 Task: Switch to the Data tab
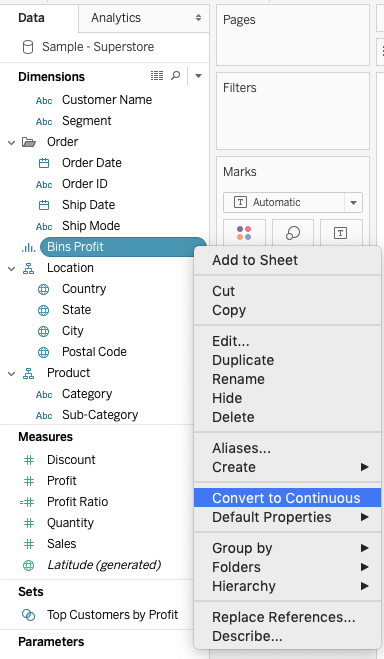tap(32, 18)
